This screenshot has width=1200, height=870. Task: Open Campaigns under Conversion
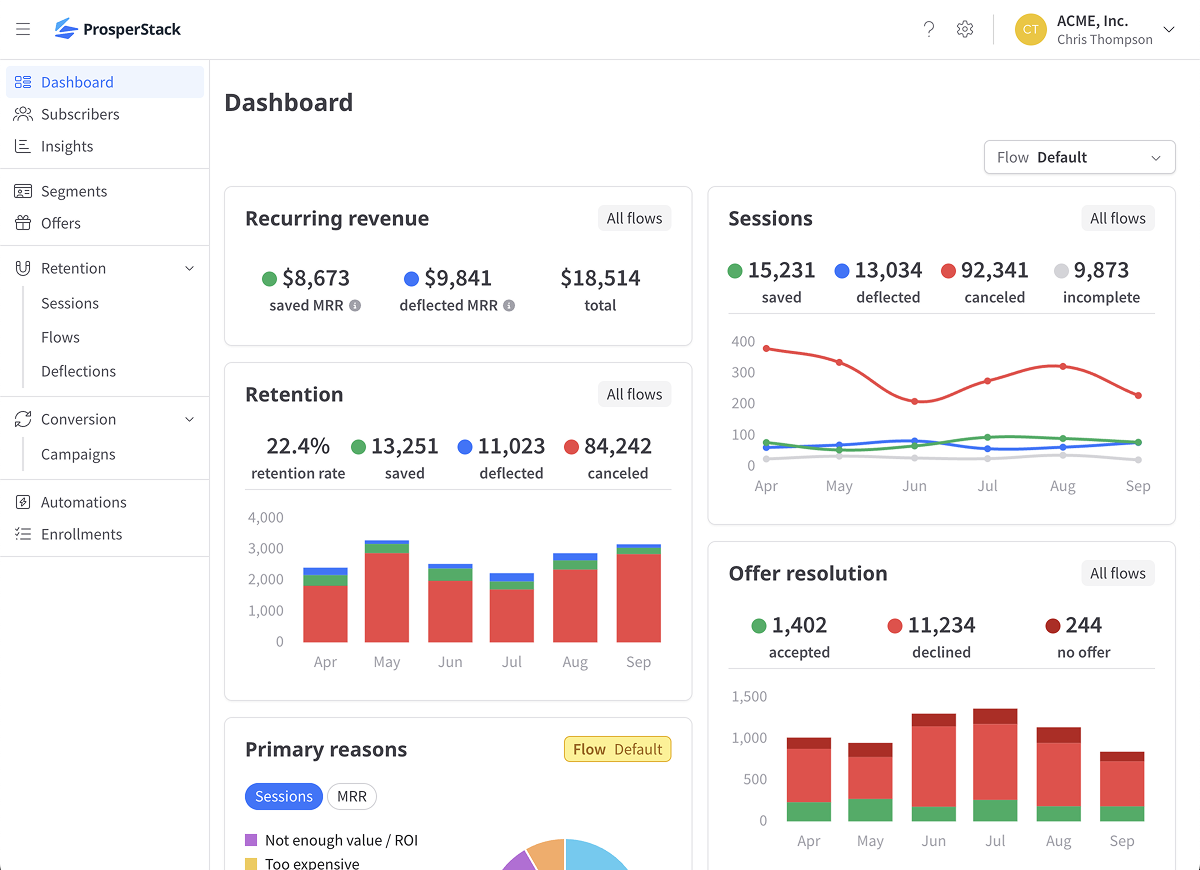pos(78,454)
